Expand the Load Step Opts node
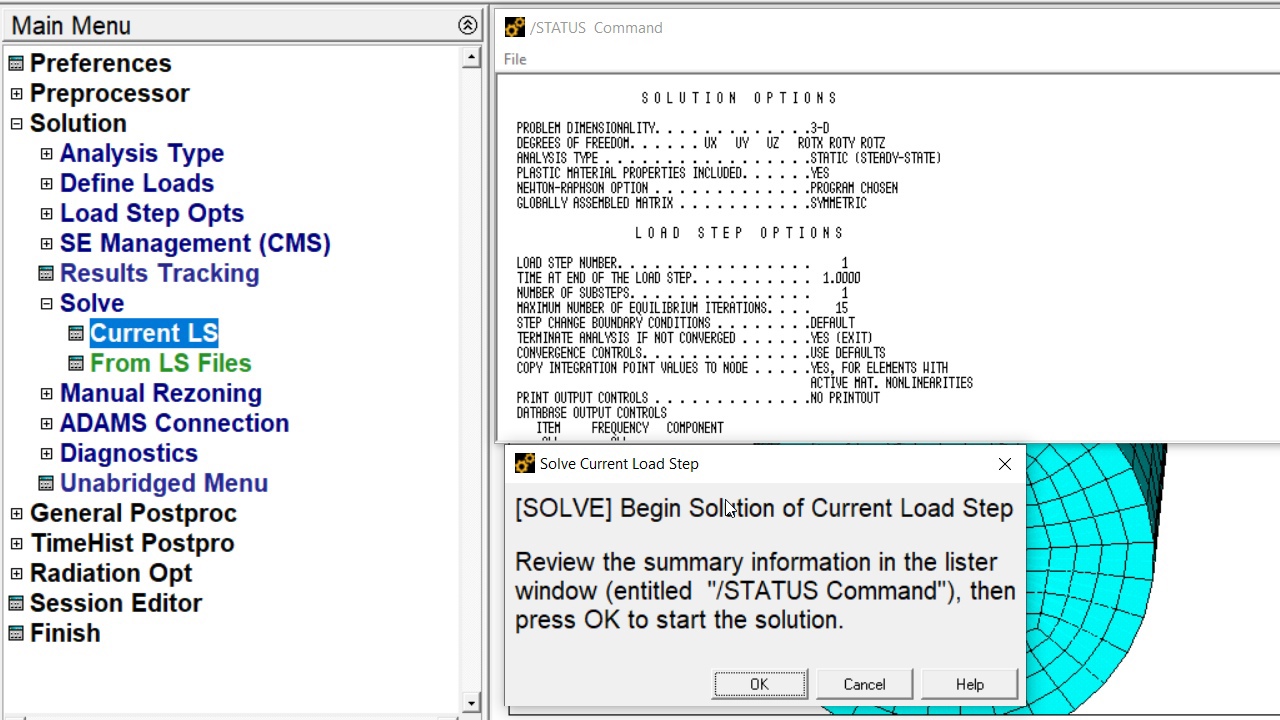This screenshot has height=720, width=1280. [x=46, y=214]
